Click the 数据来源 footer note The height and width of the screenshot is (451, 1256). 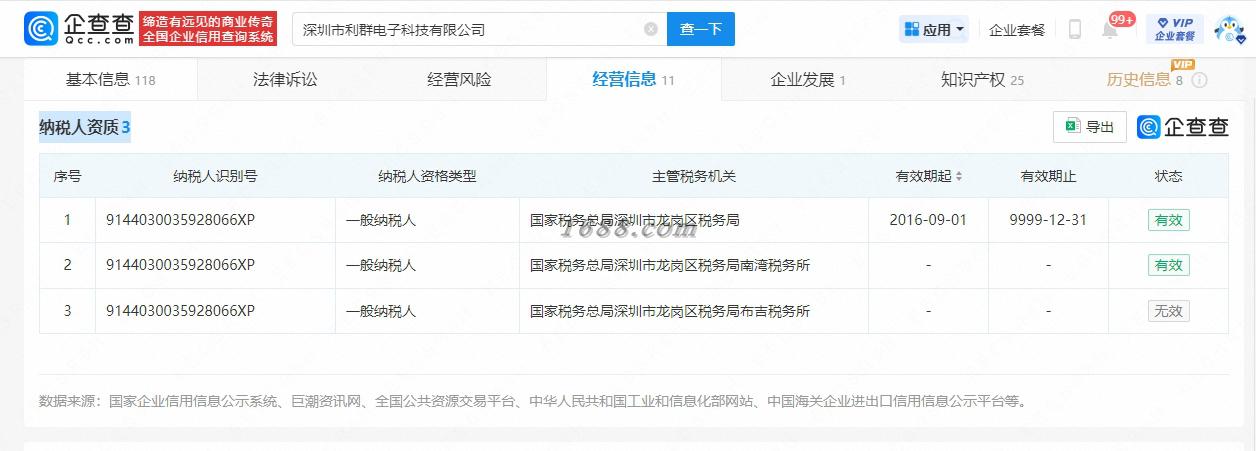coord(533,401)
